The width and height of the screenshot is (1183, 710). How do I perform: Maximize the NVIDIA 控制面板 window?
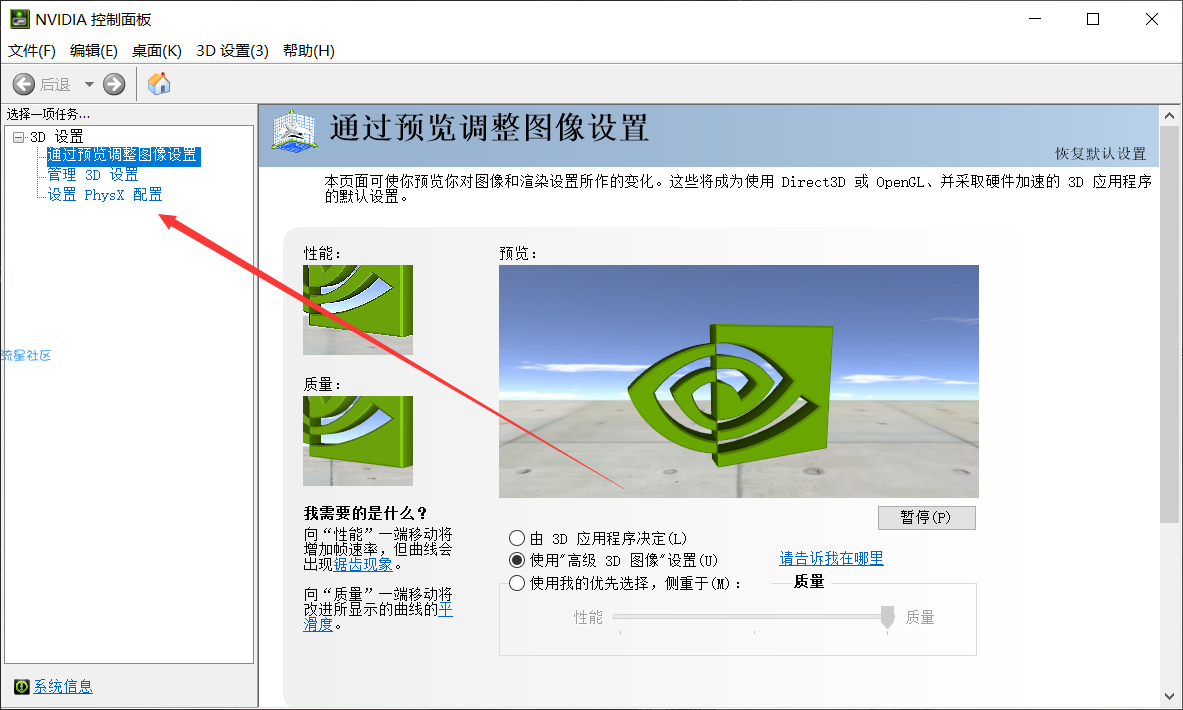click(x=1092, y=19)
